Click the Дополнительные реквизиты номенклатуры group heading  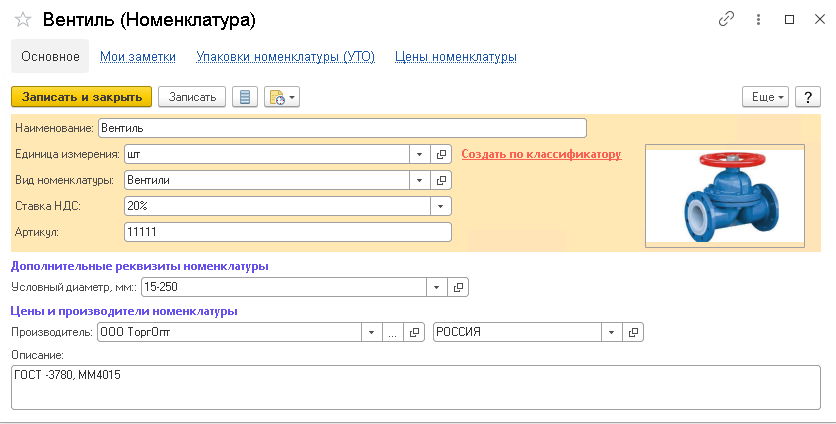[x=140, y=266]
